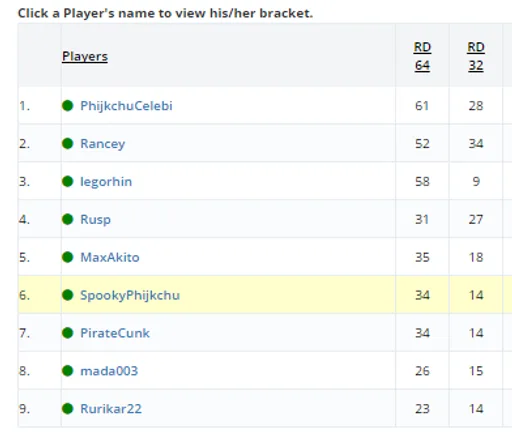Click green status dot beside Rancey
Image resolution: width=512 pixels, height=432 pixels.
68,144
